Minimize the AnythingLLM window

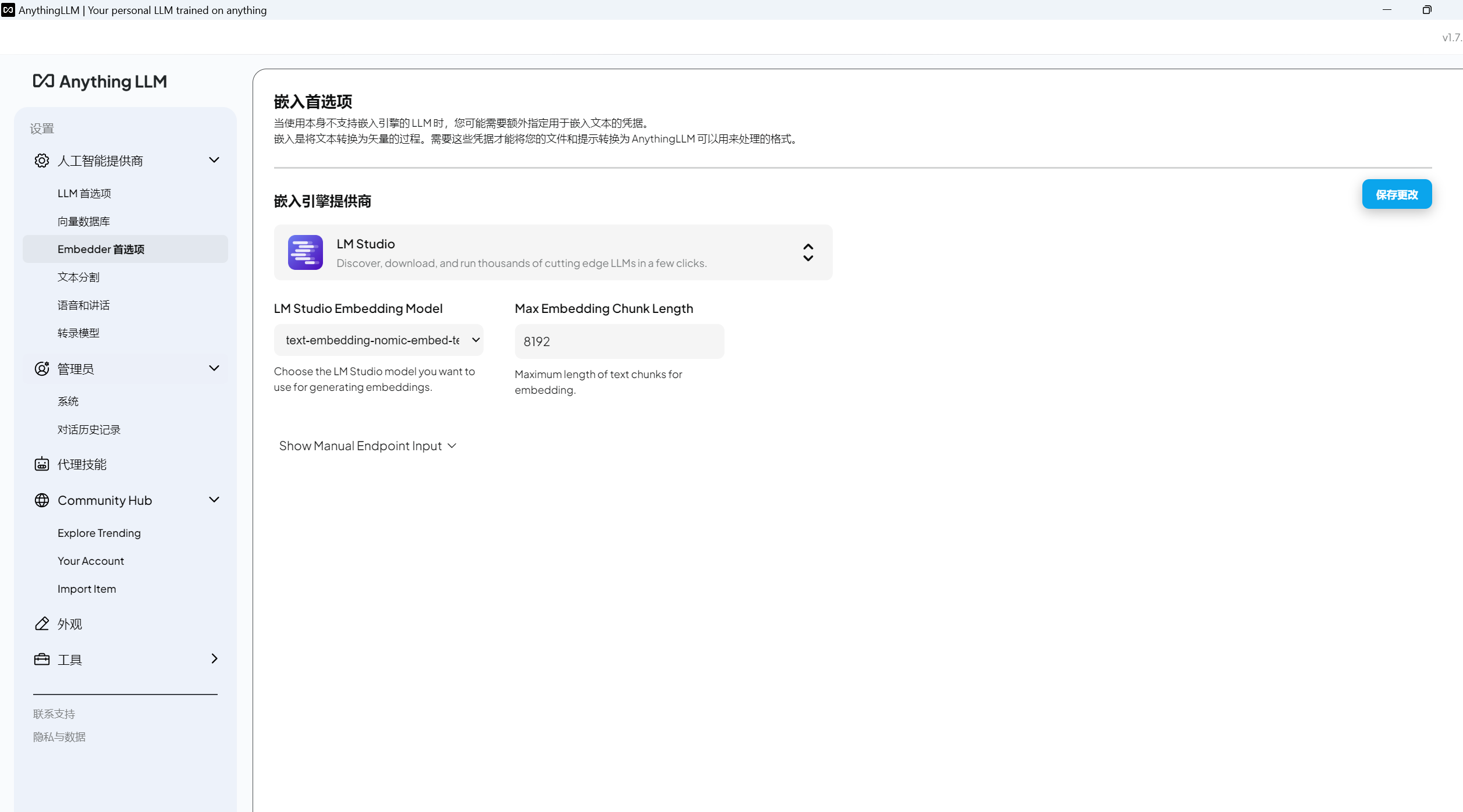click(1387, 10)
